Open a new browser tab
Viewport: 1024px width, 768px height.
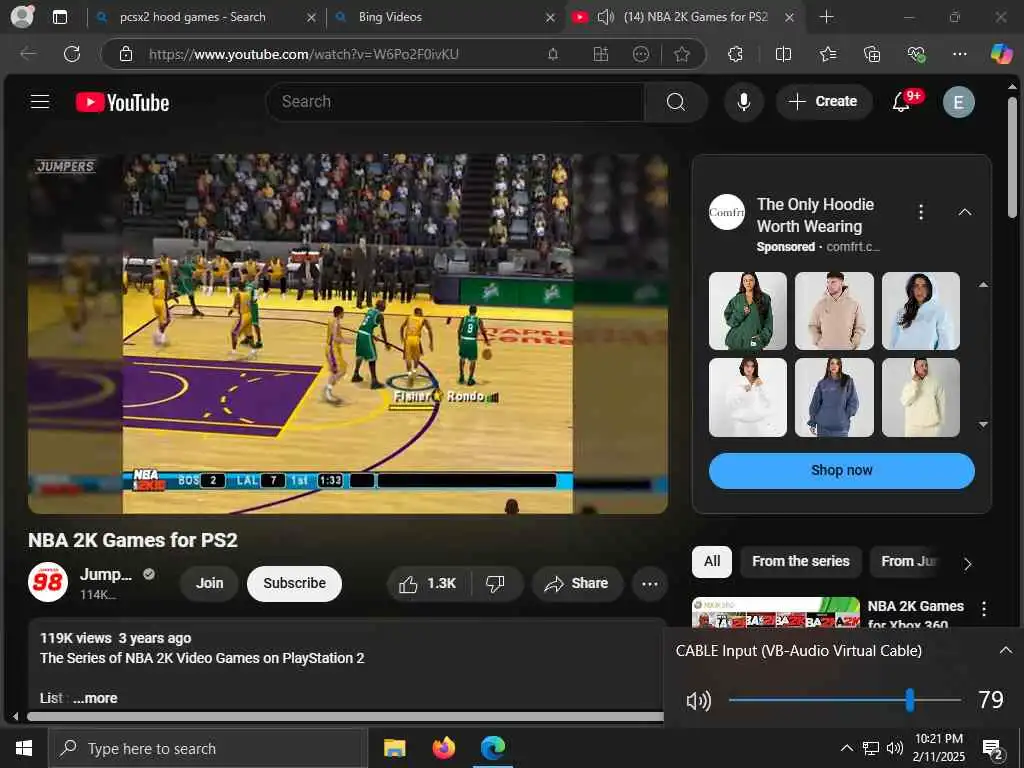[x=826, y=17]
